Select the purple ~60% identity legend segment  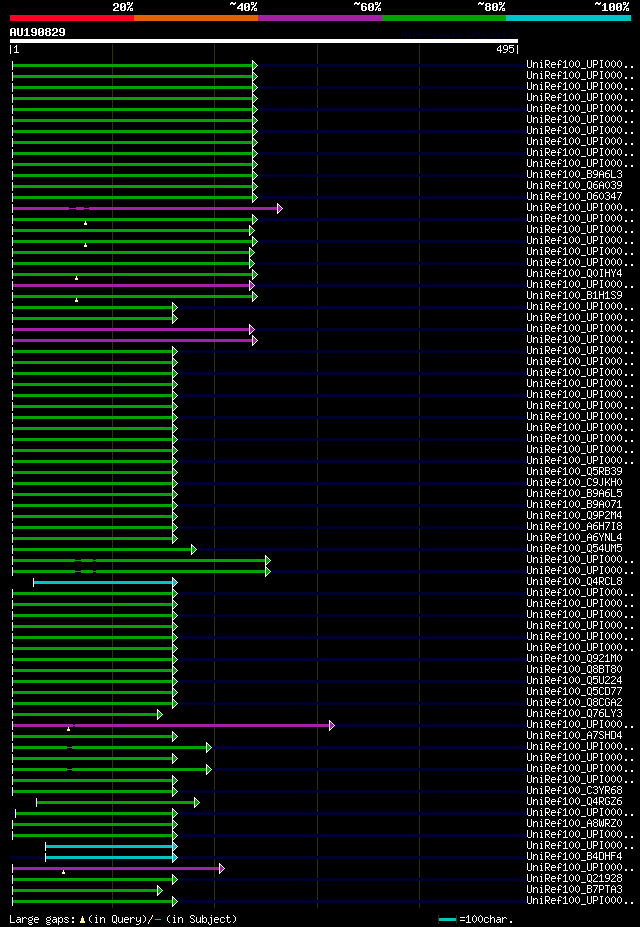pos(320,18)
